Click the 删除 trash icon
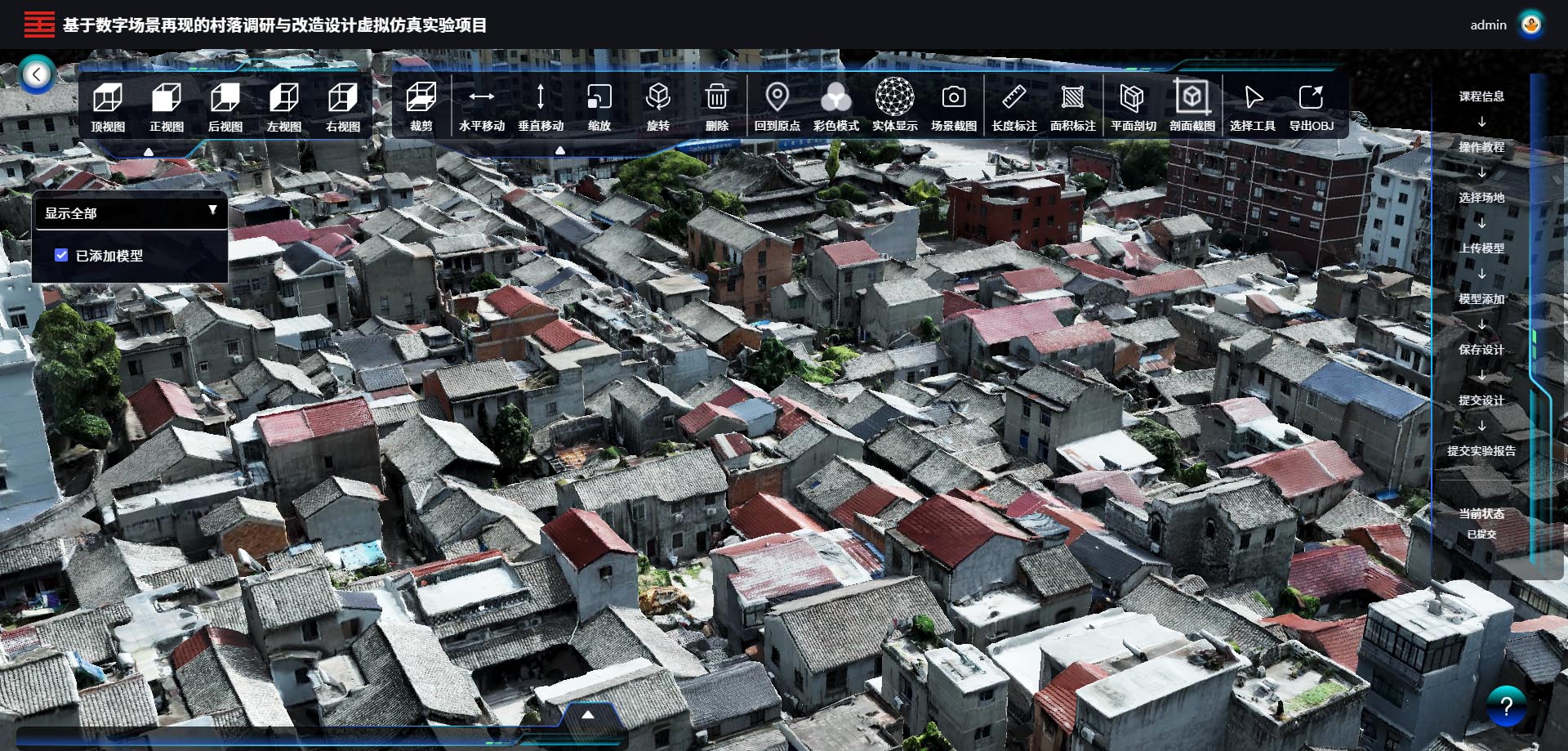 [716, 98]
